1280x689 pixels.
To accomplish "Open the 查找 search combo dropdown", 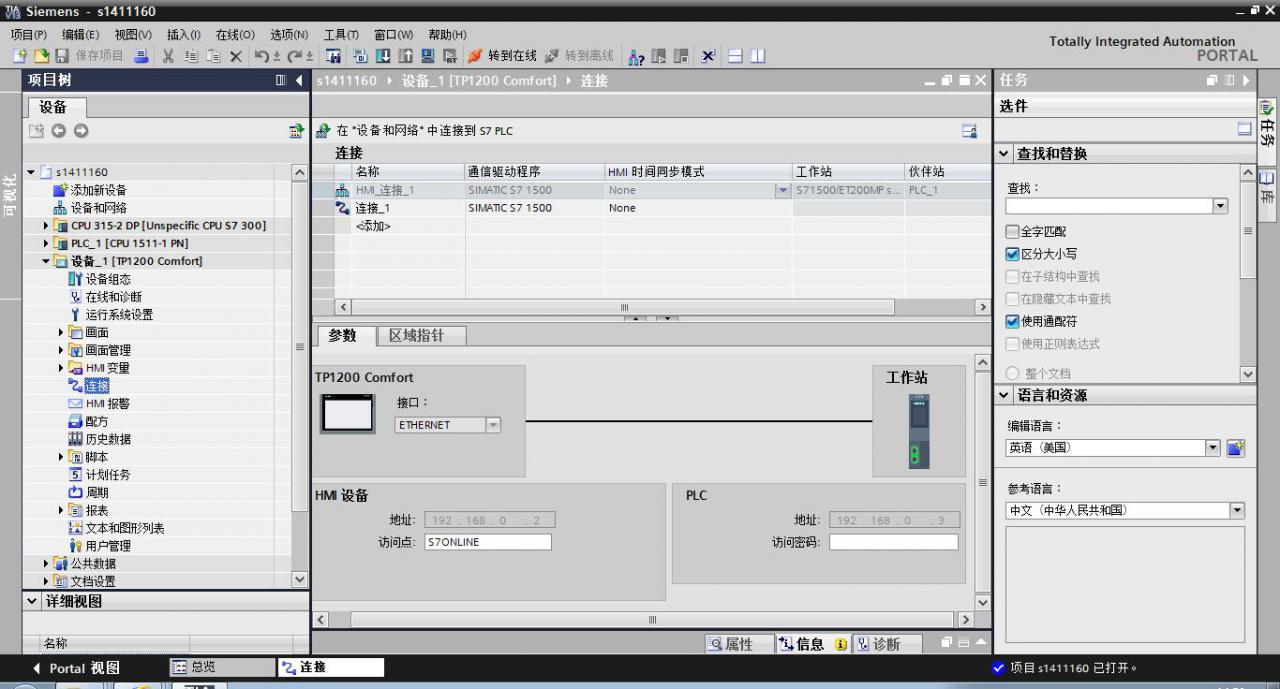I will (x=1220, y=206).
